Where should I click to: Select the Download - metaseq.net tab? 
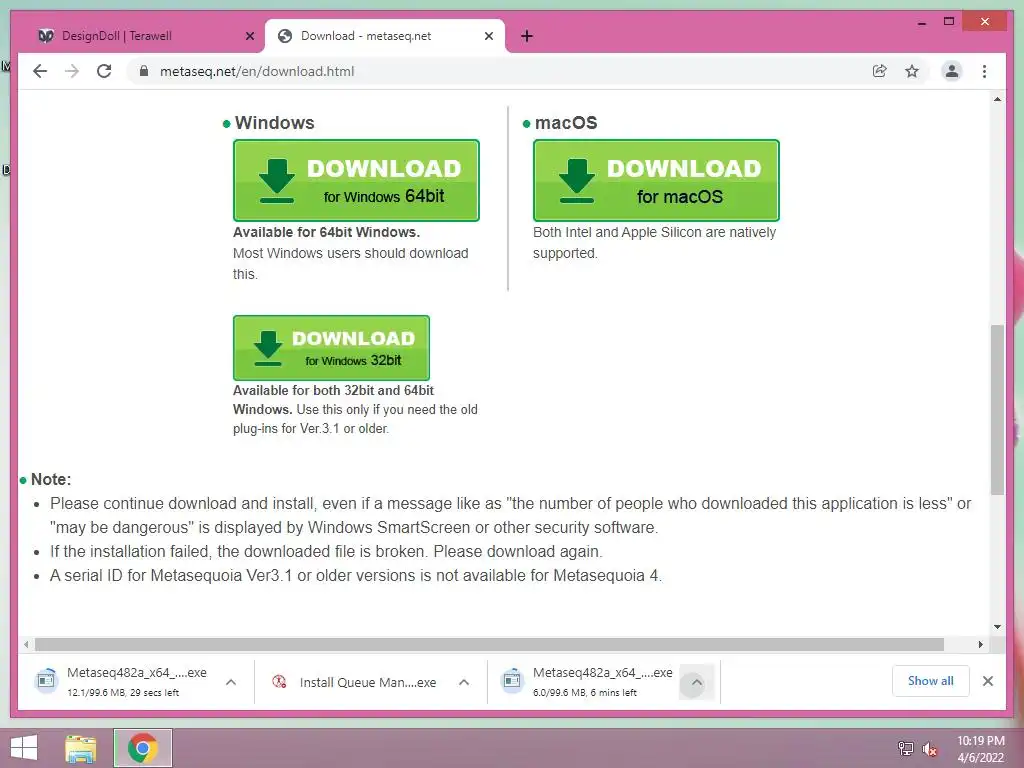click(x=384, y=36)
